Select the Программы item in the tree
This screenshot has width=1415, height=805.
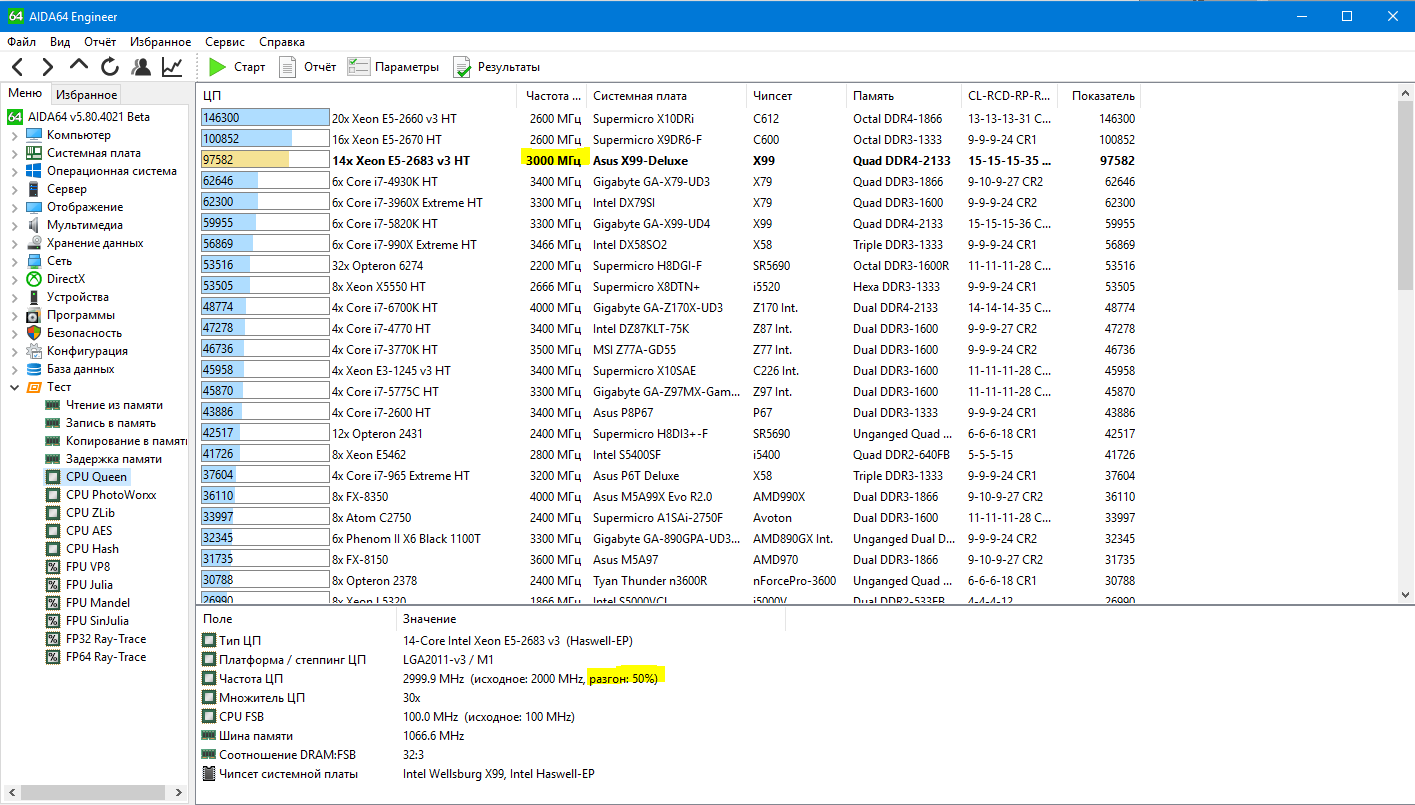point(70,315)
